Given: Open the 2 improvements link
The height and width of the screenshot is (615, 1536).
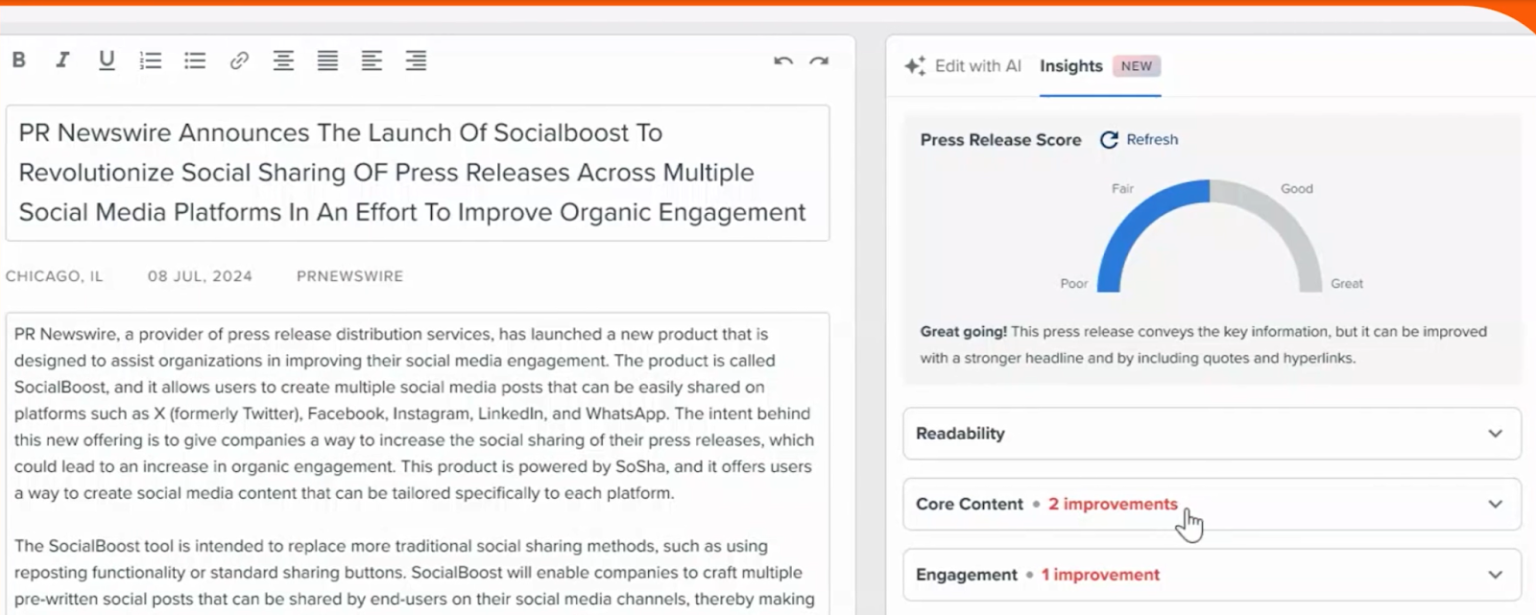Looking at the screenshot, I should 1113,504.
